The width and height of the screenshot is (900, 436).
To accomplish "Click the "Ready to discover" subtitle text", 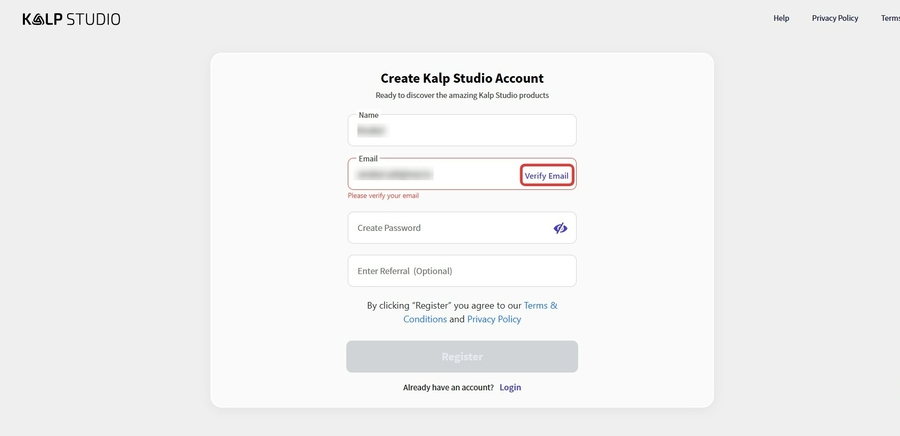I will [462, 96].
